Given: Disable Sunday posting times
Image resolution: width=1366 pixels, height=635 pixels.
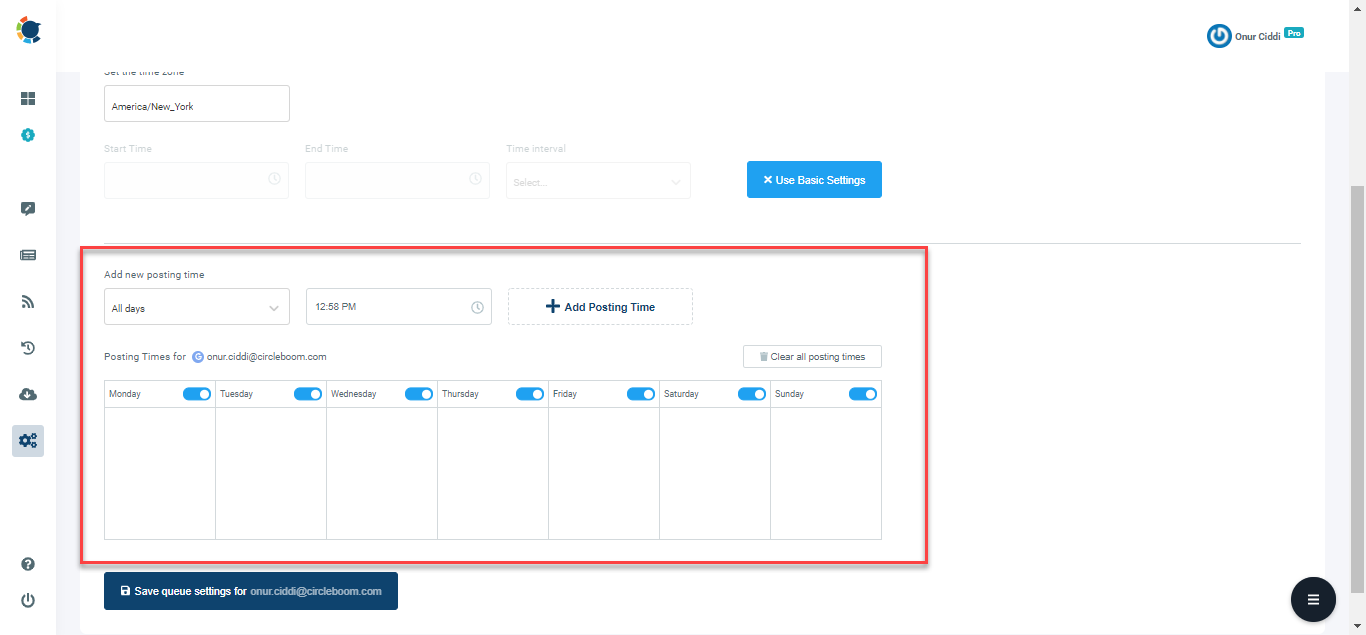Looking at the screenshot, I should 862,393.
